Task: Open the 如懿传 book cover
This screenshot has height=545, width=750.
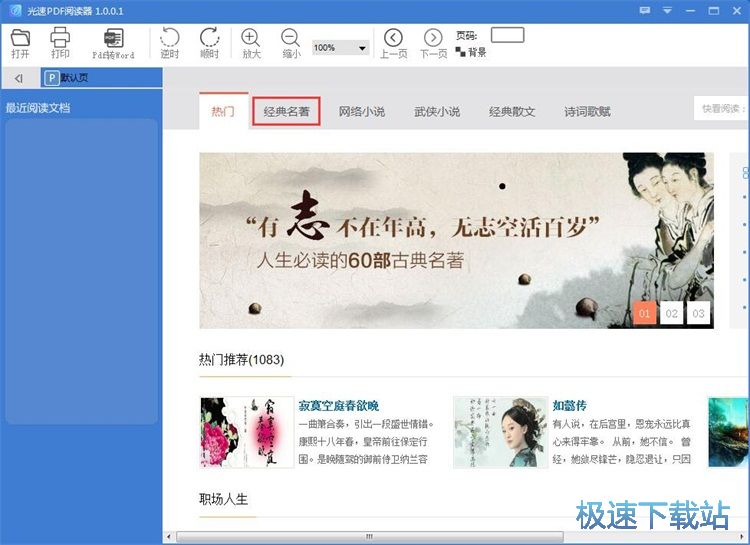Action: click(x=500, y=432)
